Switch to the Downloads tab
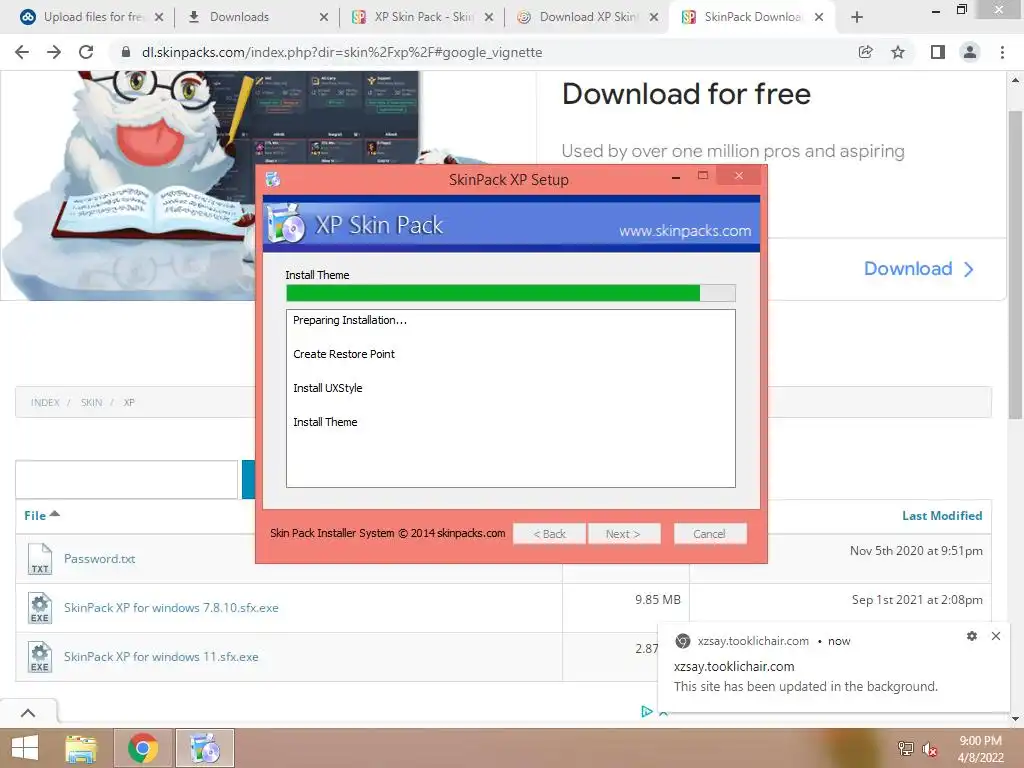1024x768 pixels. pos(256,17)
